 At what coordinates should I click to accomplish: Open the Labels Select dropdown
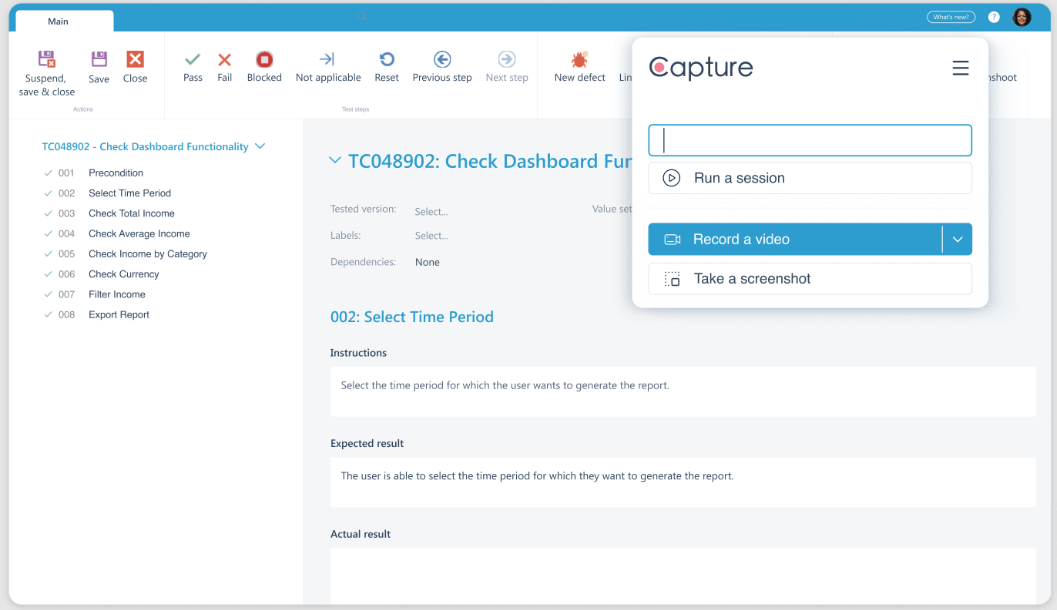pyautogui.click(x=431, y=236)
